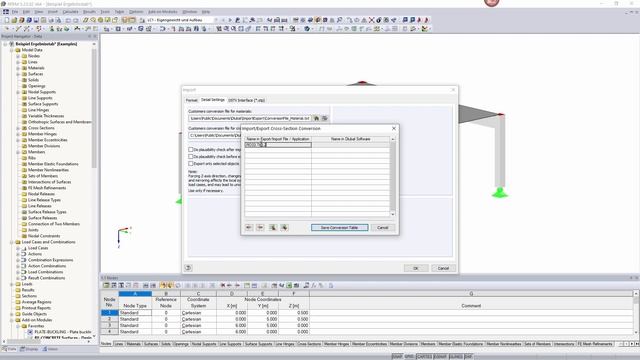Screen dimensions: 640x360
Task: Toggle Export only selected objects checkbox
Action: 191,164
